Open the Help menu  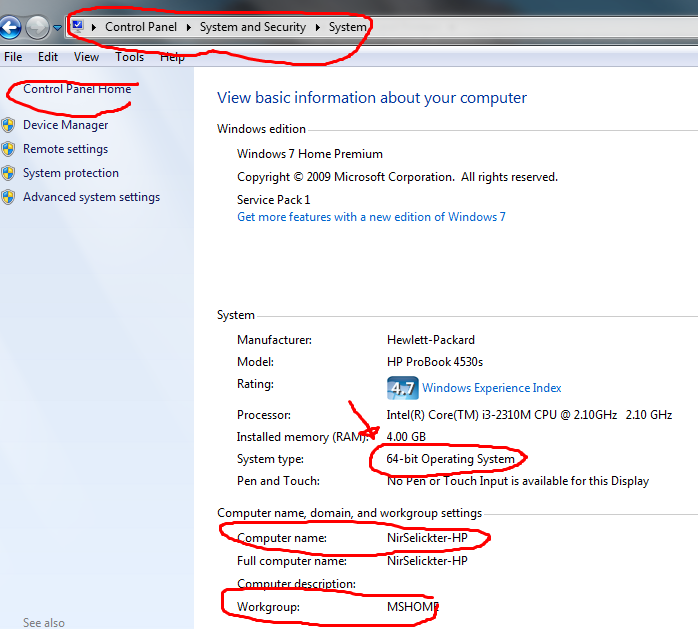click(x=172, y=57)
